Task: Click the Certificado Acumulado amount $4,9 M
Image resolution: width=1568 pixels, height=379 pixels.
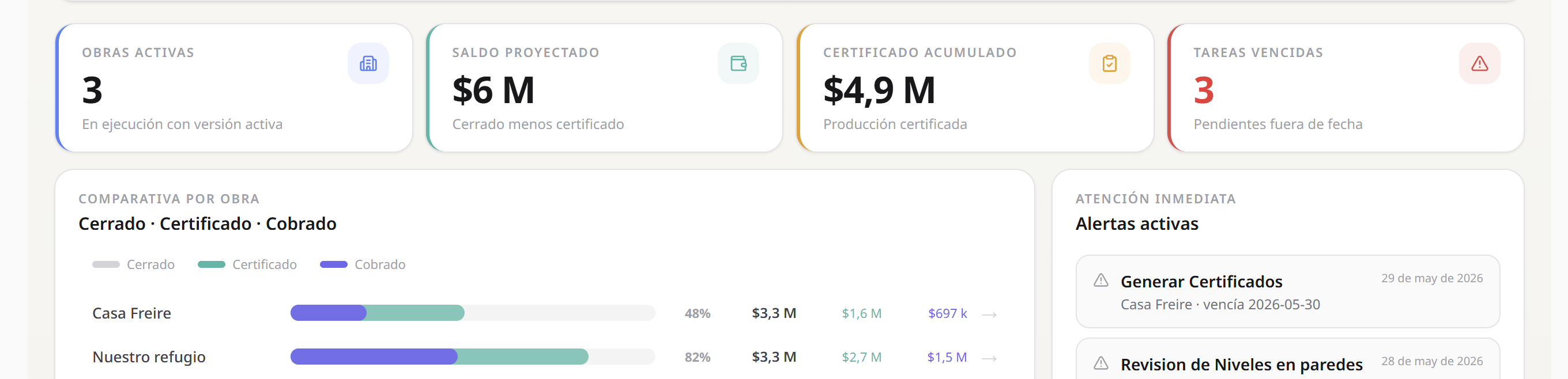Action: [x=879, y=90]
